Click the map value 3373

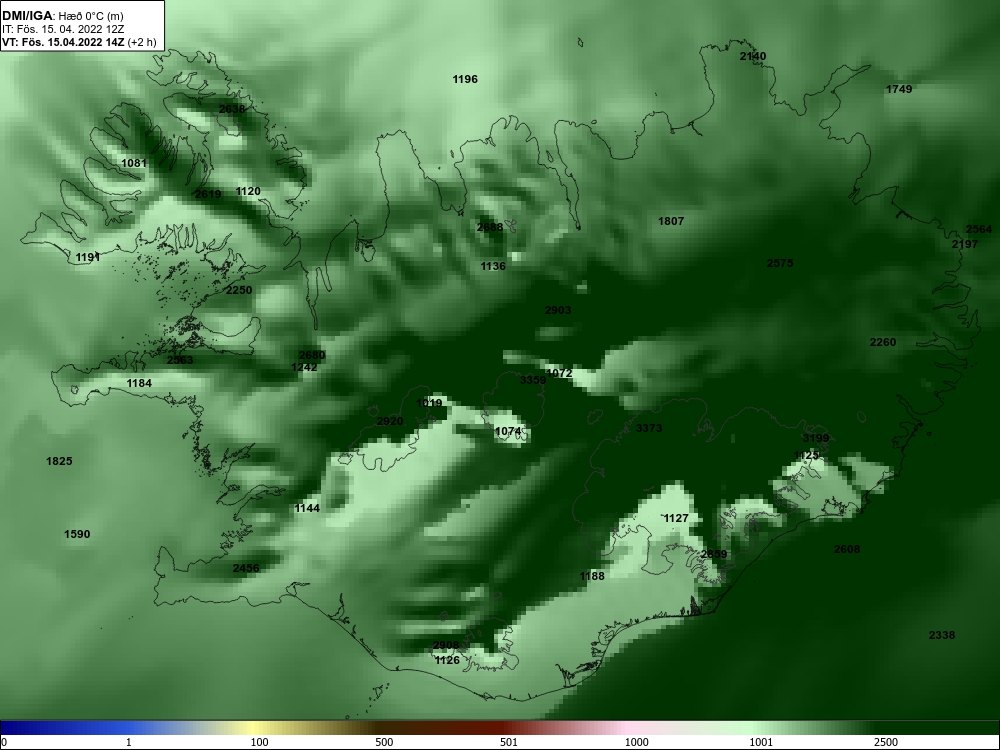point(649,428)
